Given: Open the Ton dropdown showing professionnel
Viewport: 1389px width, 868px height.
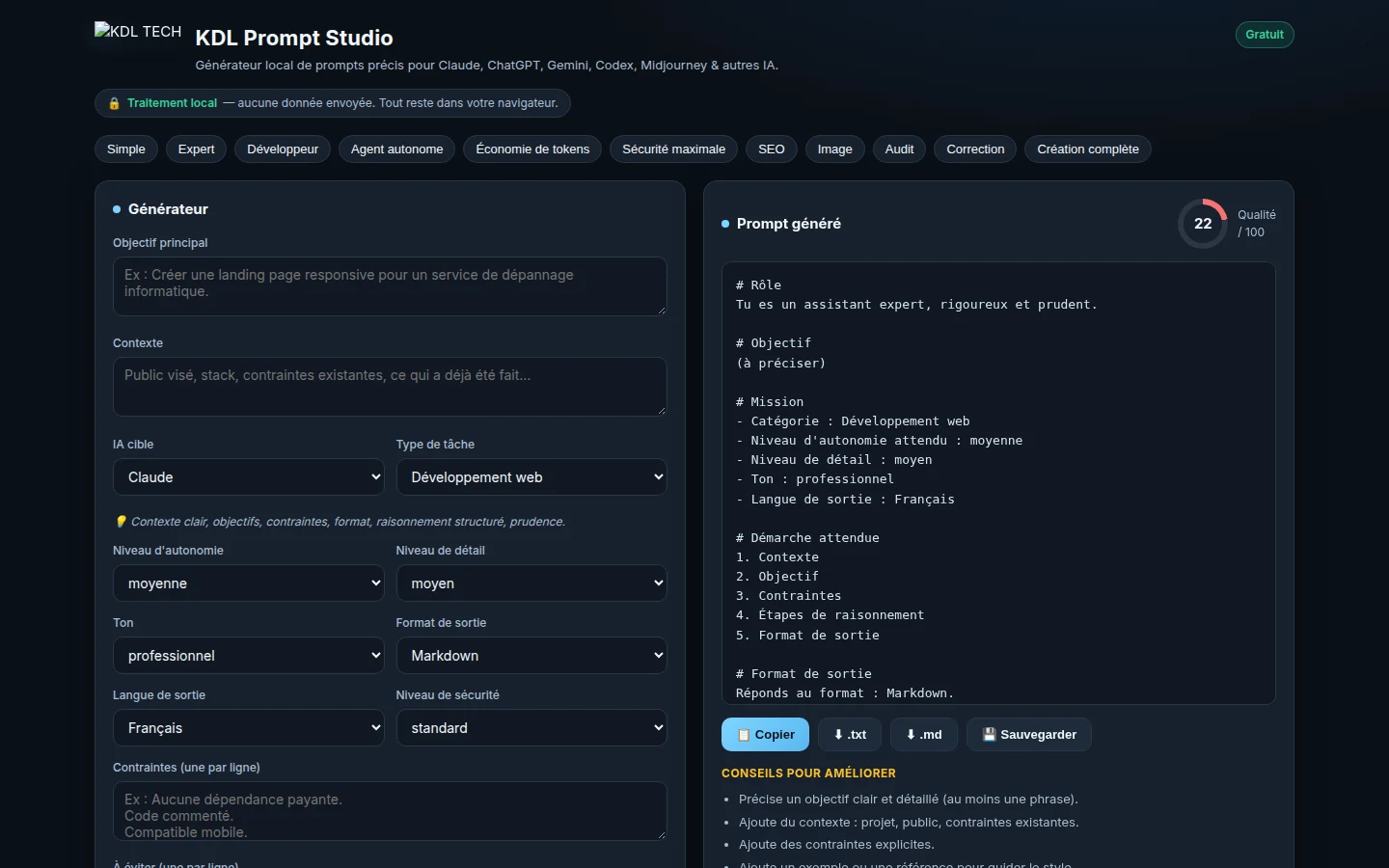Looking at the screenshot, I should [249, 656].
